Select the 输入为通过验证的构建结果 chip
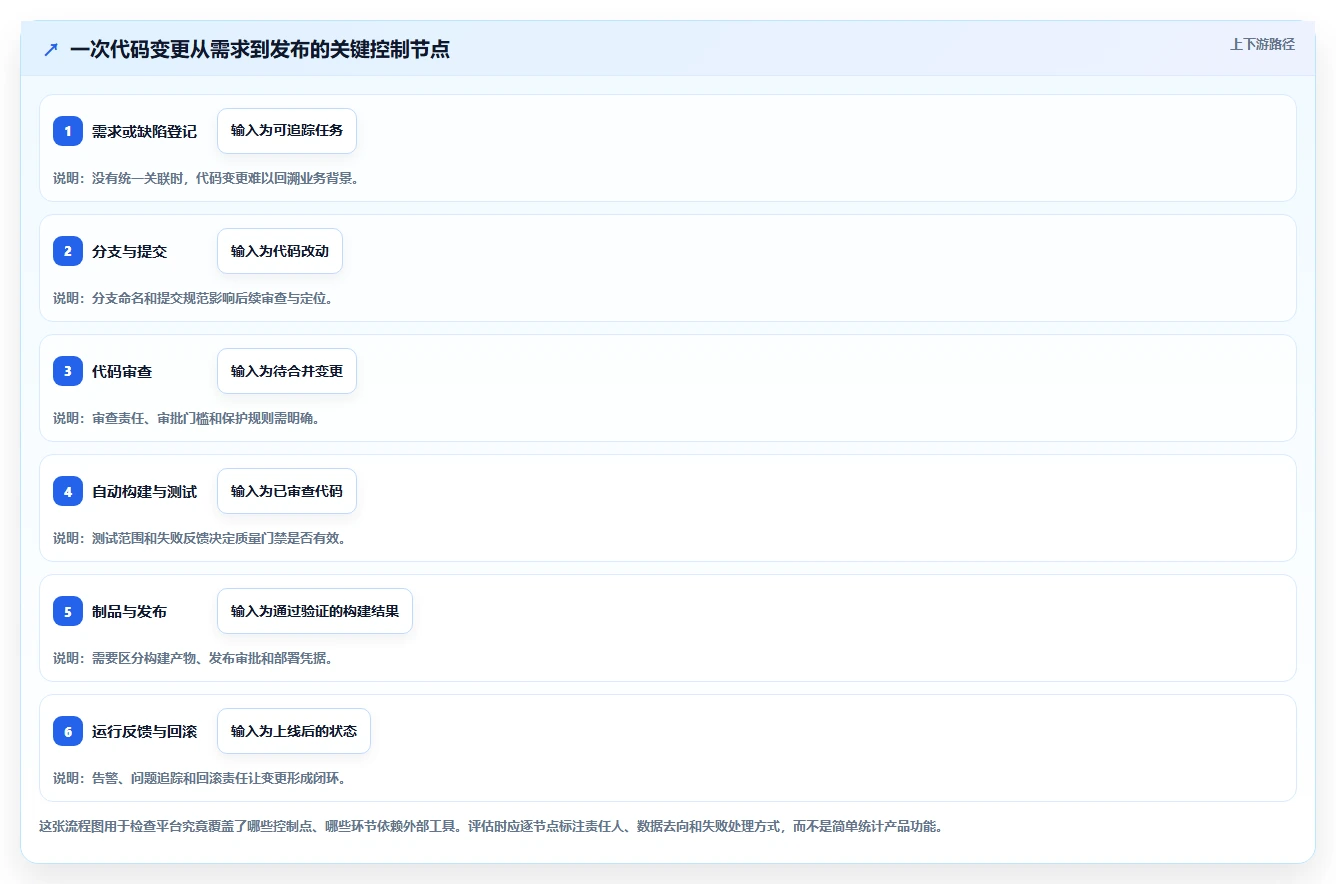Image resolution: width=1336 pixels, height=884 pixels. coord(315,611)
